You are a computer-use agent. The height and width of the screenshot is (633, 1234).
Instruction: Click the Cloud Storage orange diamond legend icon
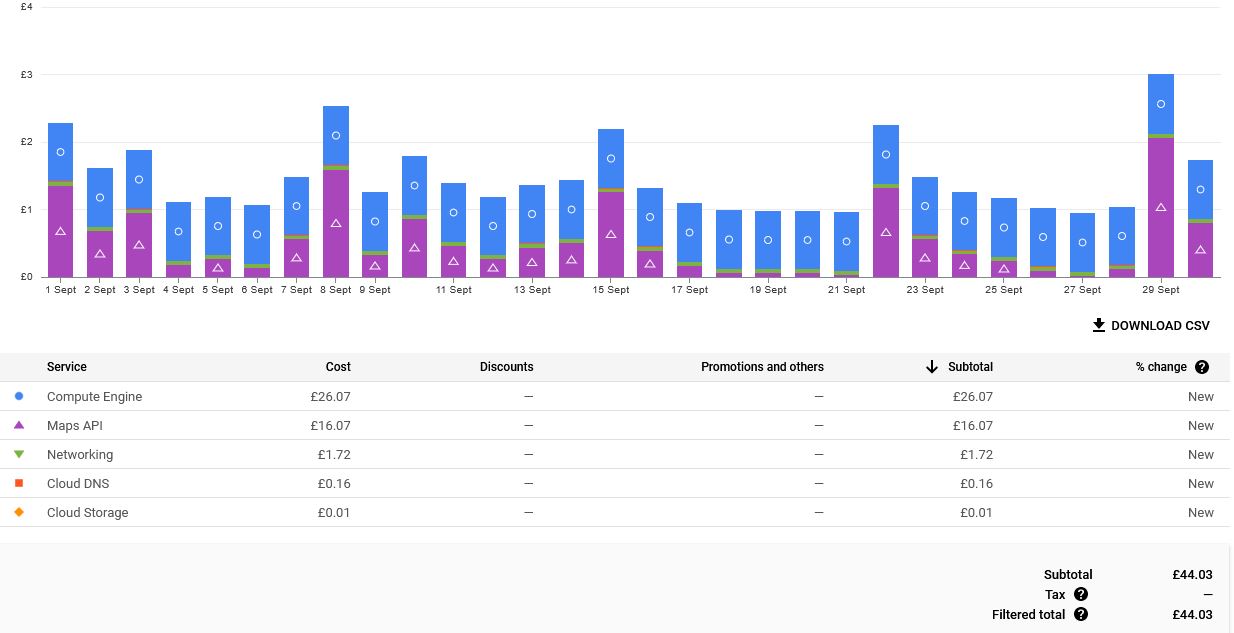[x=19, y=512]
